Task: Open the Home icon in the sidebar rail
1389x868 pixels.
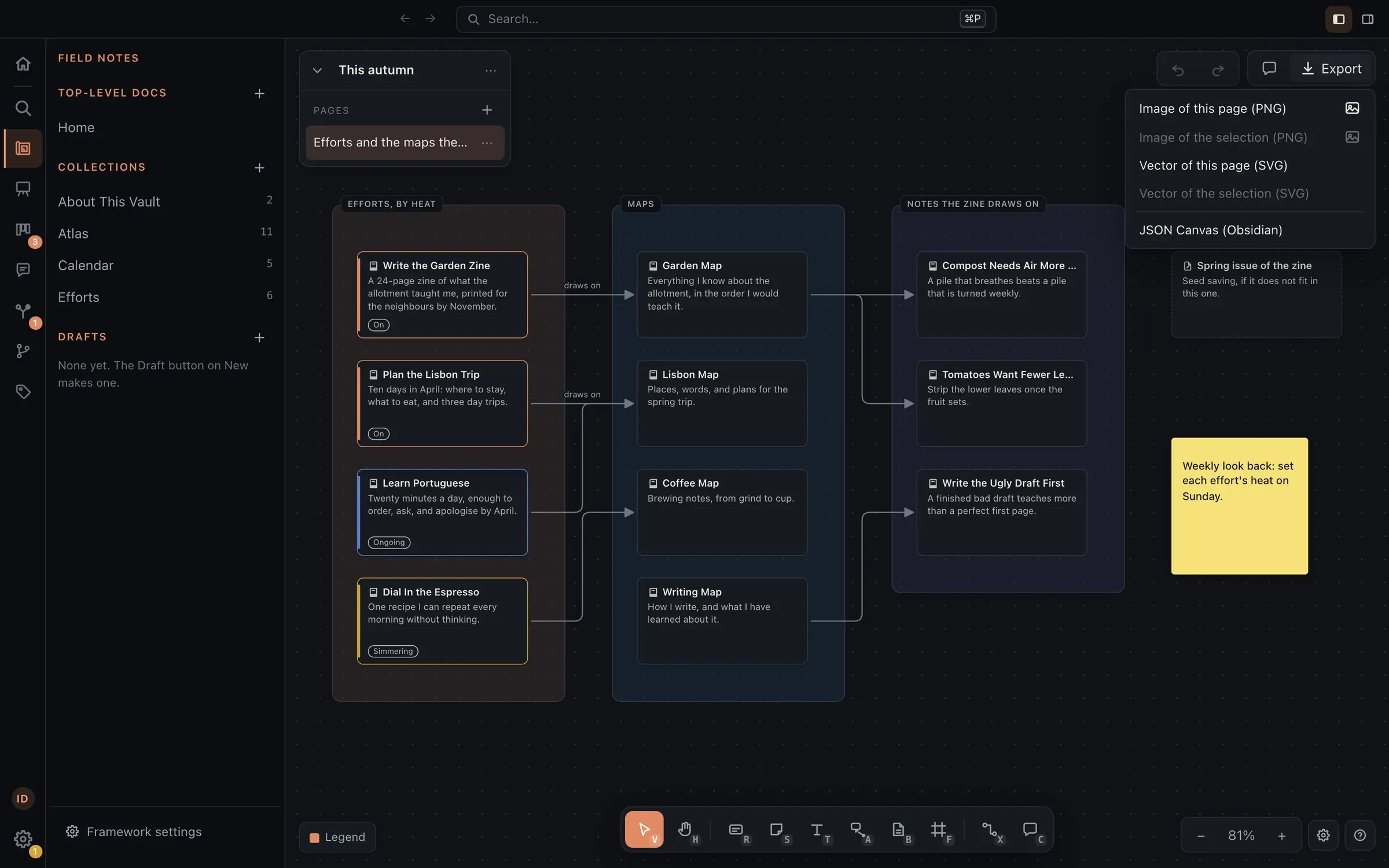Action: 23,64
